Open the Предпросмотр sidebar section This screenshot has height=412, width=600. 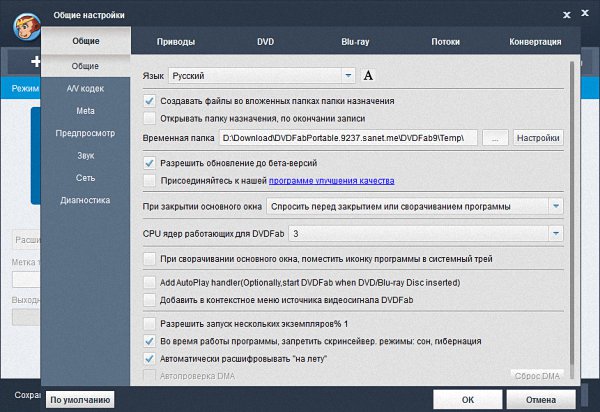tap(85, 133)
